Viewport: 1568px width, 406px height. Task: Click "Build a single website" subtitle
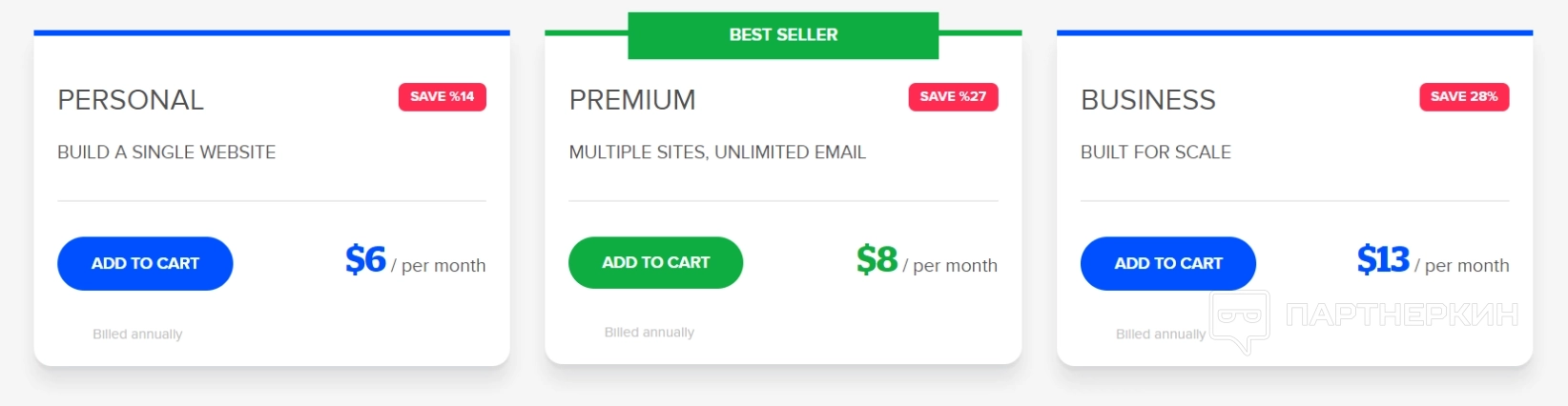coord(166,152)
